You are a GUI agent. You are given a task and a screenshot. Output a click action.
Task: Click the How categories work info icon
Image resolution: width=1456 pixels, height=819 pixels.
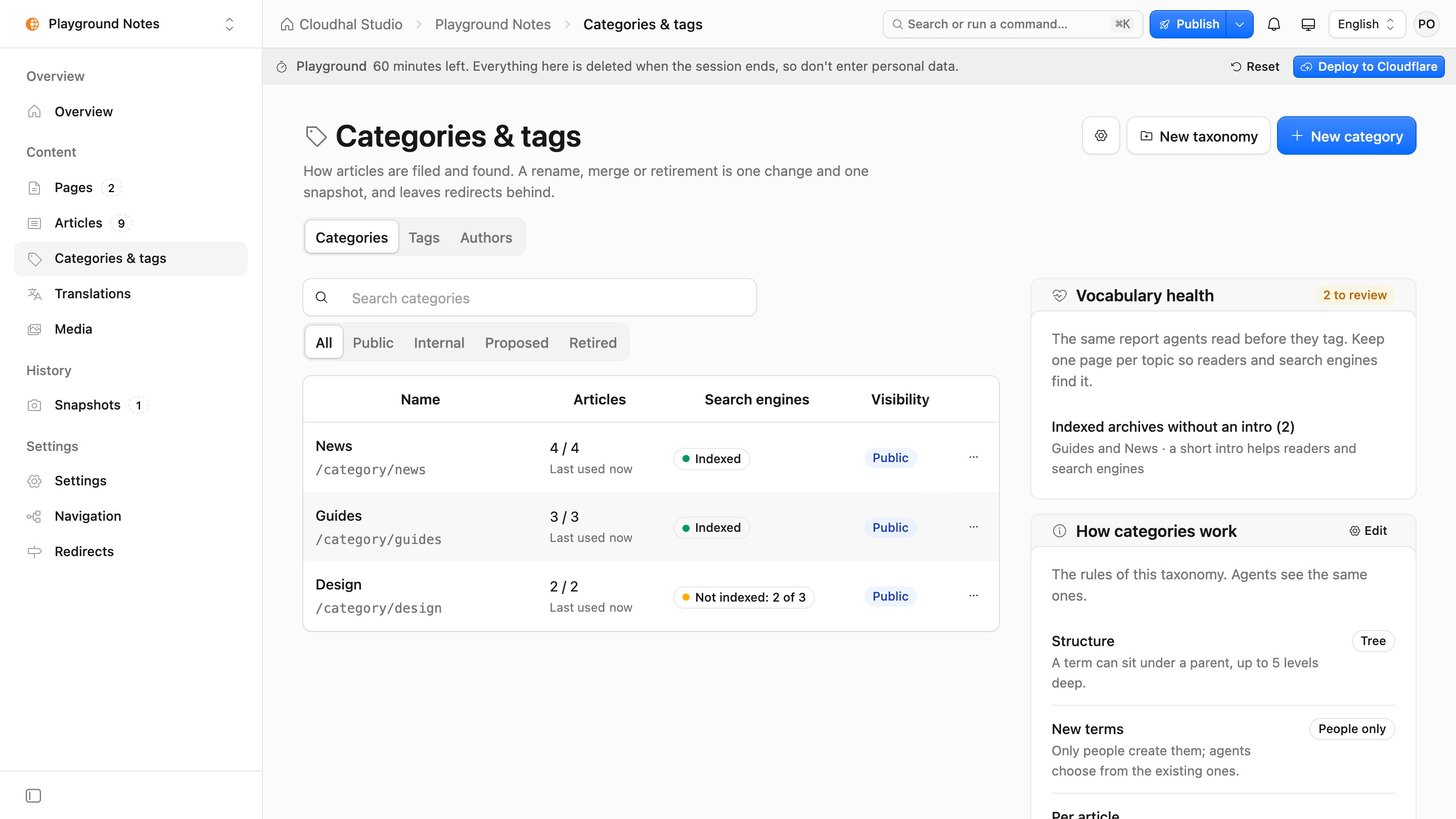coord(1059,531)
